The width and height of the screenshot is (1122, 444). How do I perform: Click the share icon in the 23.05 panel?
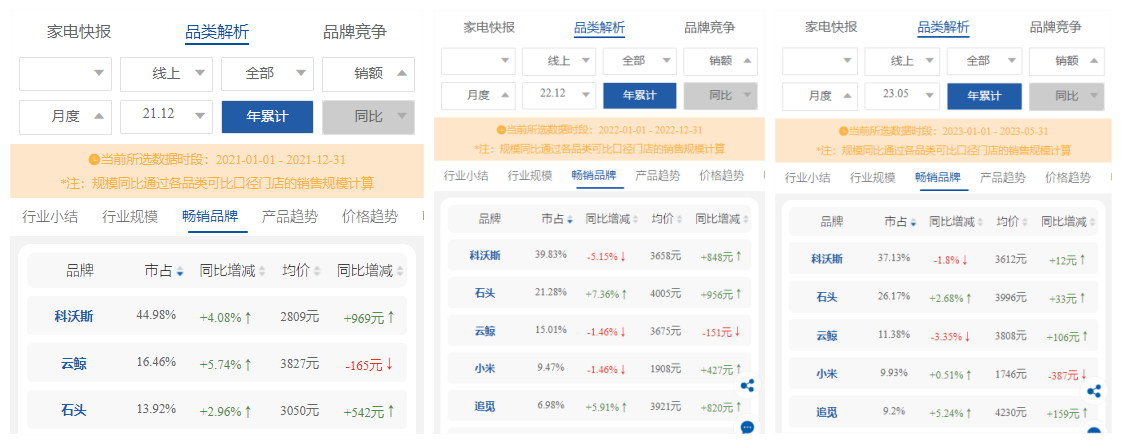pyautogui.click(x=1093, y=391)
